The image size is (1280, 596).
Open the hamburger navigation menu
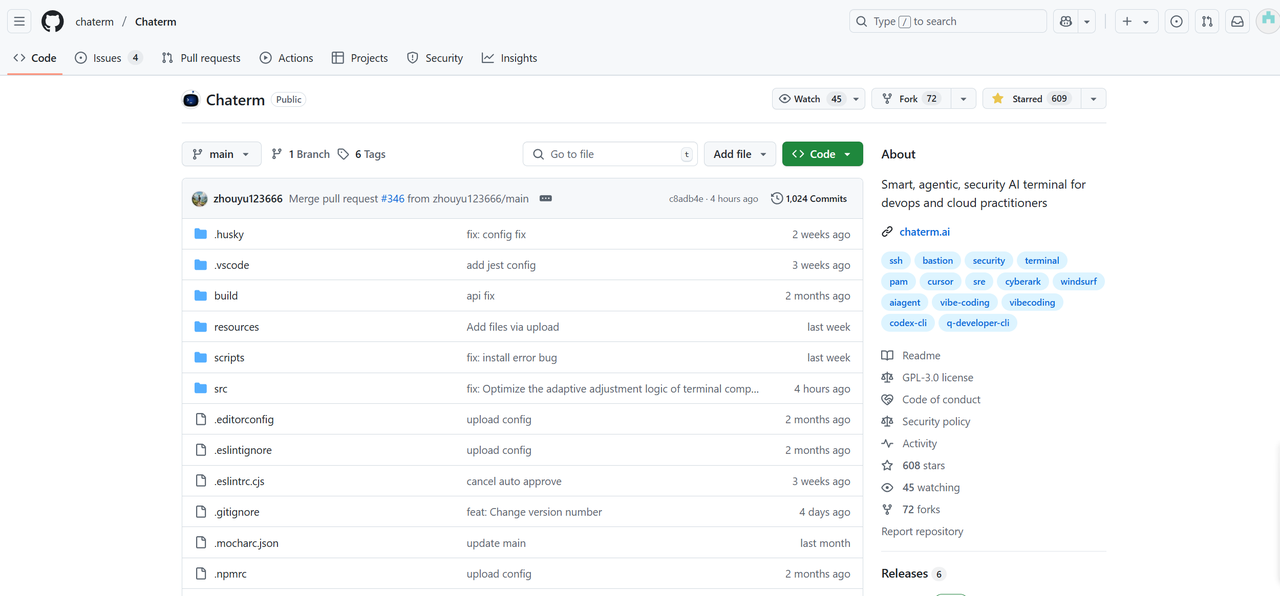point(19,21)
